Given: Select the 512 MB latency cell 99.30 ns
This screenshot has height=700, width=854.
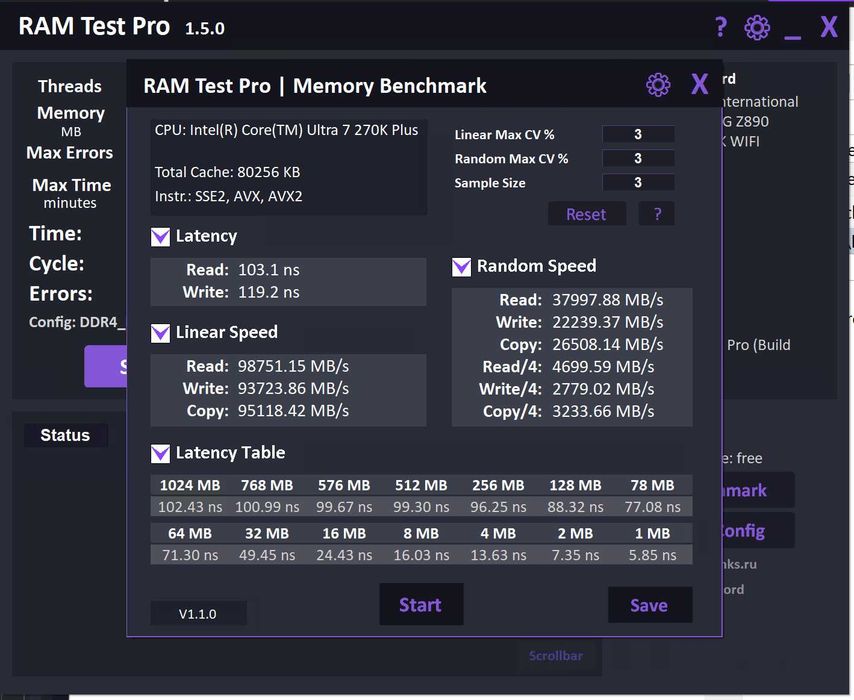Looking at the screenshot, I should 421,507.
